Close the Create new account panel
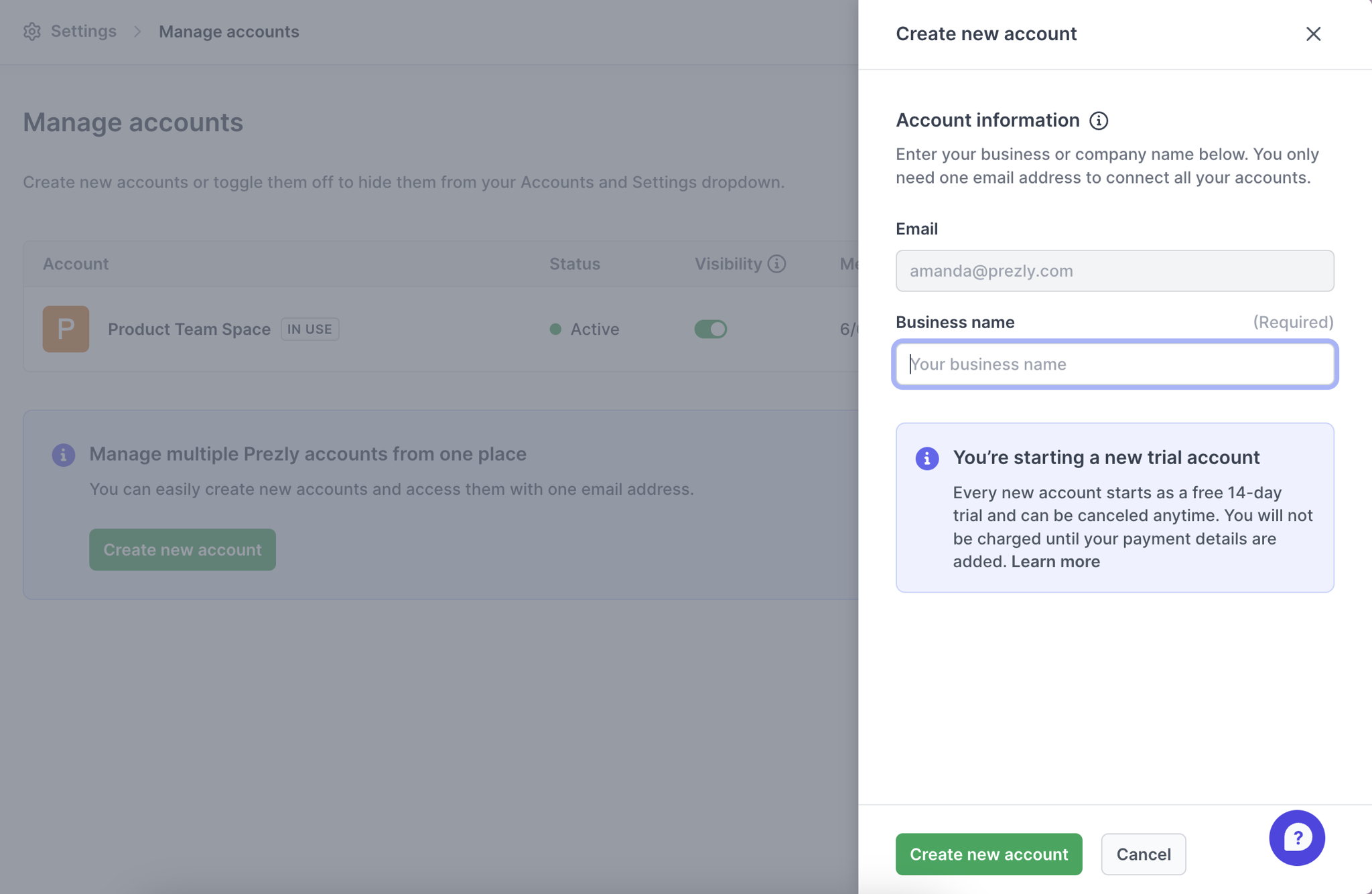Viewport: 1372px width, 894px height. 1313,33
